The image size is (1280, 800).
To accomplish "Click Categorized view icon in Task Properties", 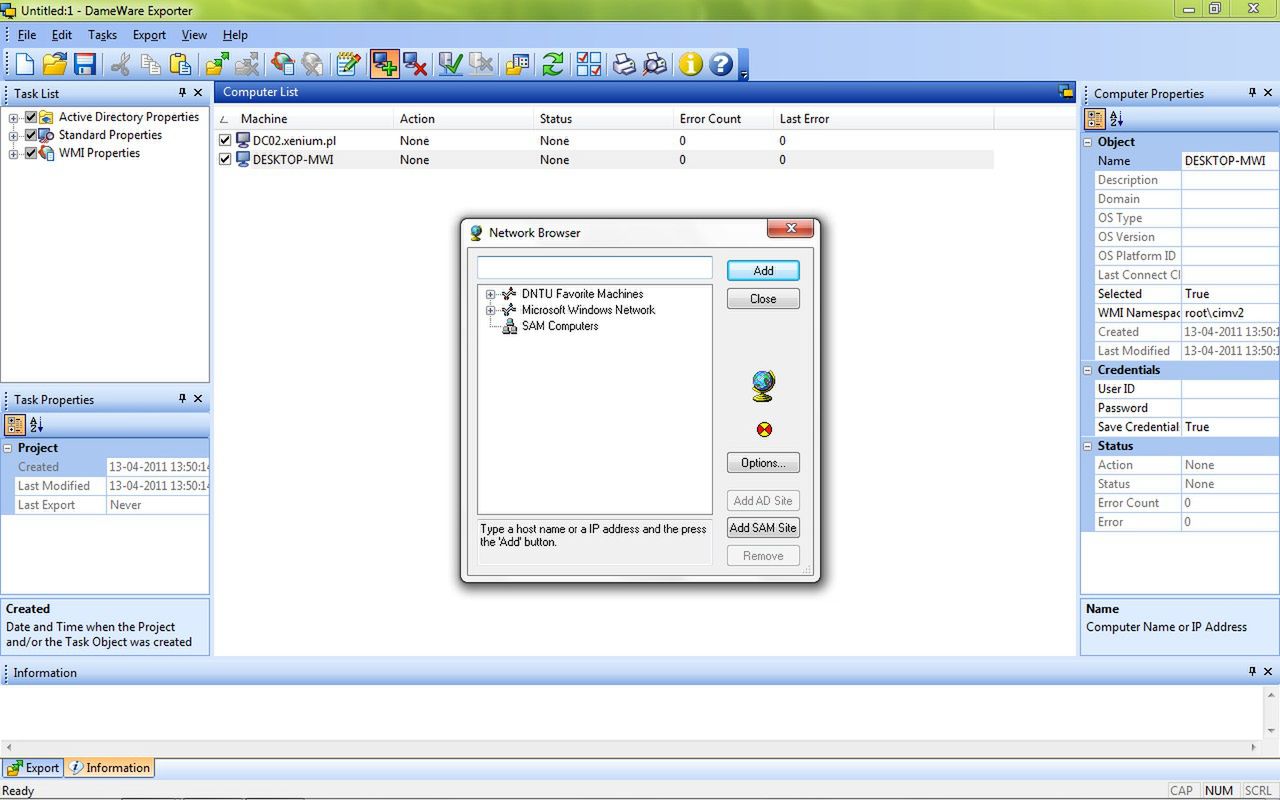I will click(x=15, y=425).
